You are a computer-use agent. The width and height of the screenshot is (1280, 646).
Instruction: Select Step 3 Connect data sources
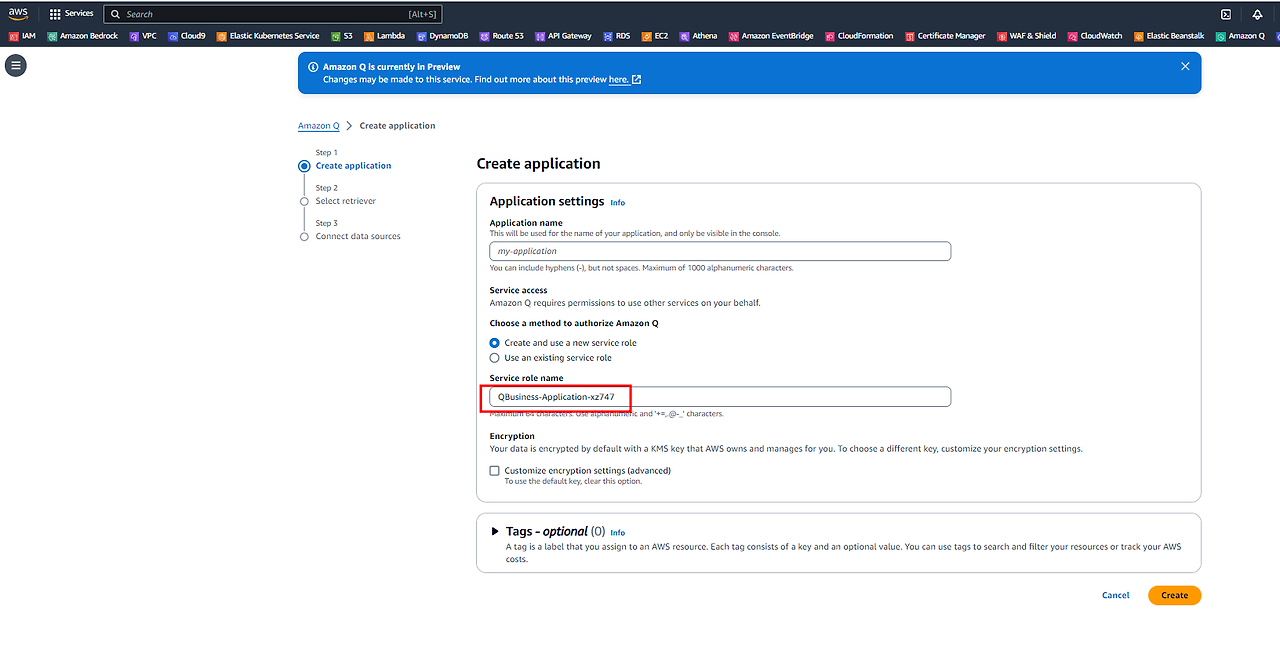coord(358,236)
